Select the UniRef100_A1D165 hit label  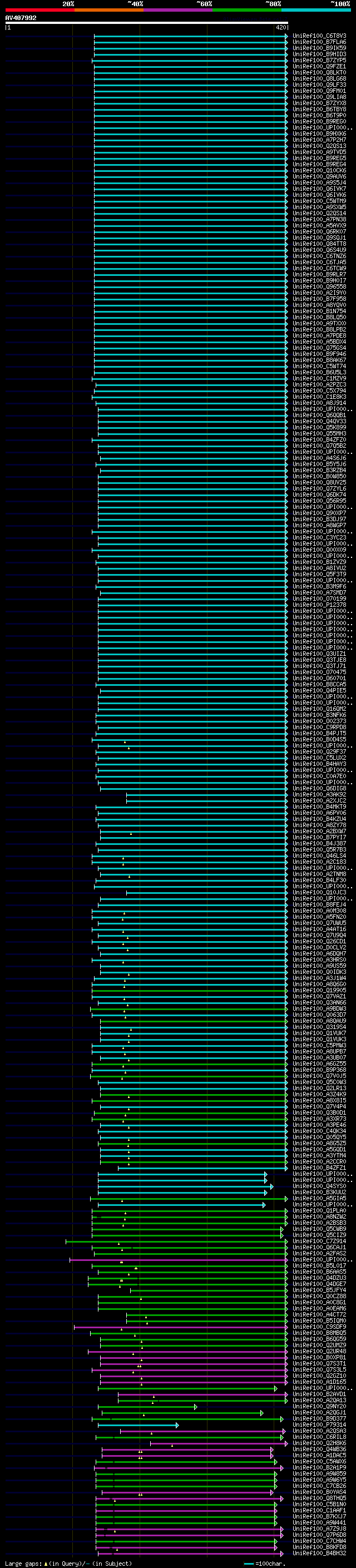[319, 1382]
